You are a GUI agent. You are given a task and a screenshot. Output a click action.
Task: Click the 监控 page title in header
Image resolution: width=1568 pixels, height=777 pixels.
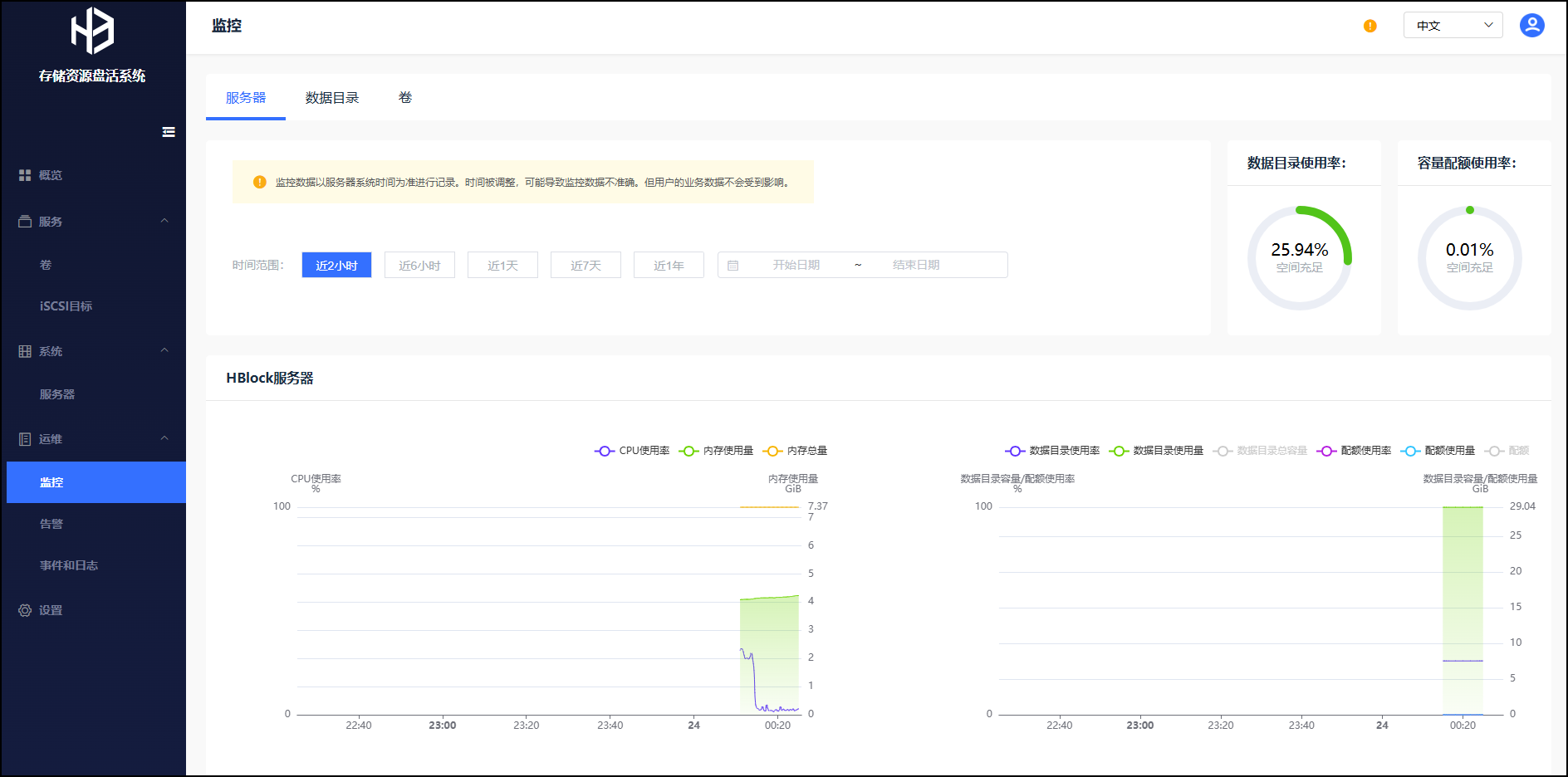coord(227,26)
